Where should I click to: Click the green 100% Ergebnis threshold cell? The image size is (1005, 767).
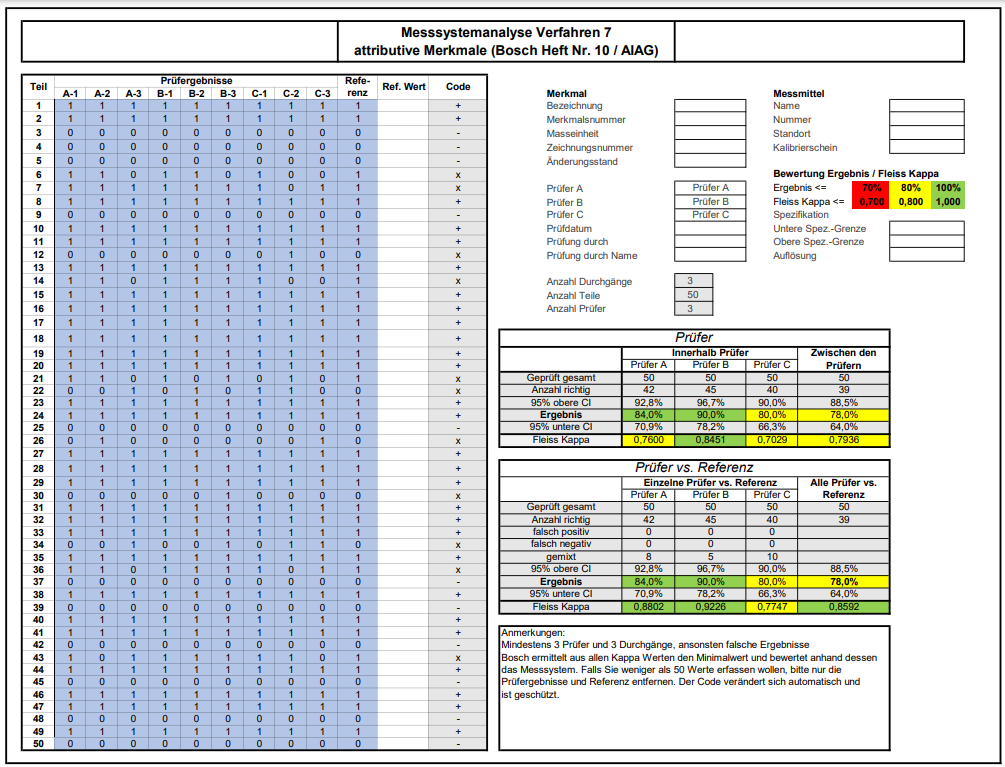click(x=947, y=188)
